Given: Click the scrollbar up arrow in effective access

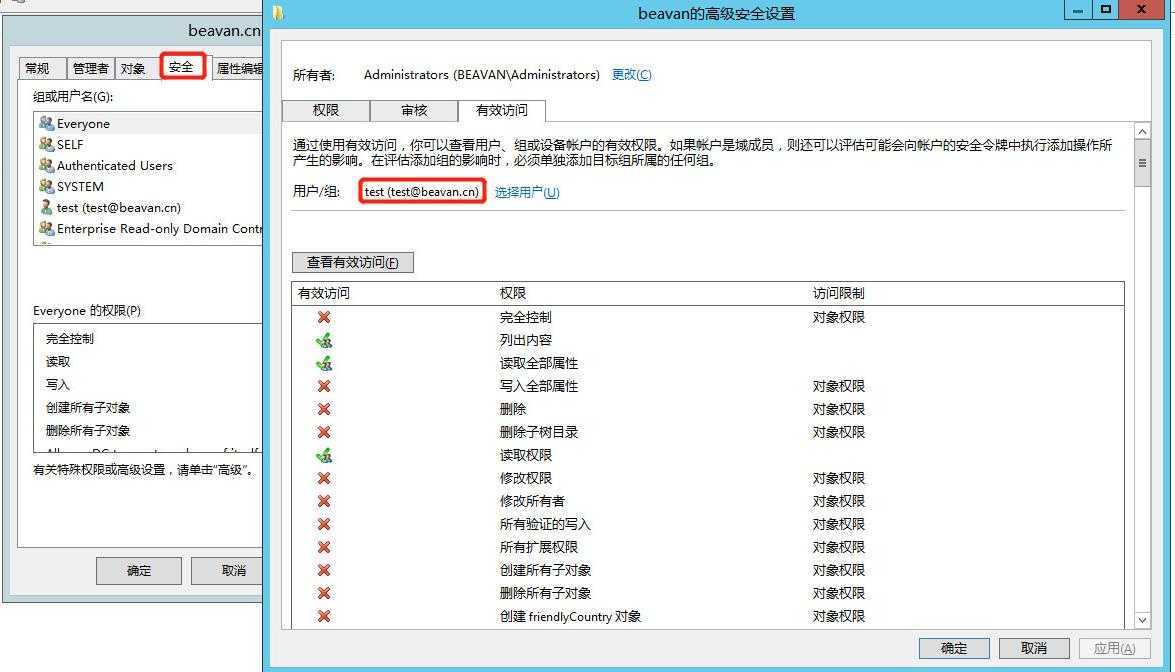Looking at the screenshot, I should pos(1142,132).
